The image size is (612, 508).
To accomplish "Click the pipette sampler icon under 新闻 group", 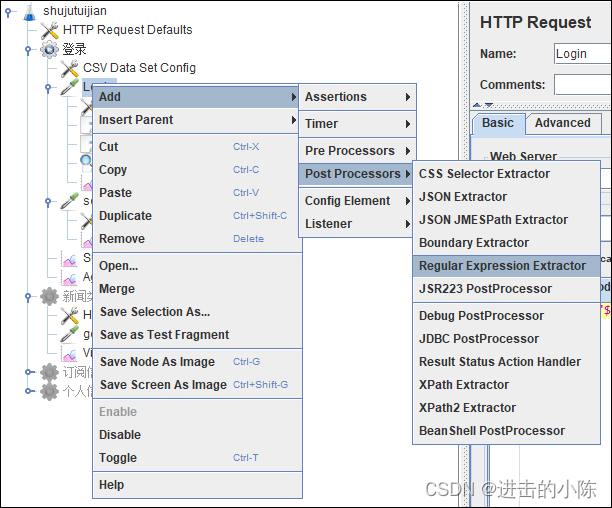I will tap(69, 334).
